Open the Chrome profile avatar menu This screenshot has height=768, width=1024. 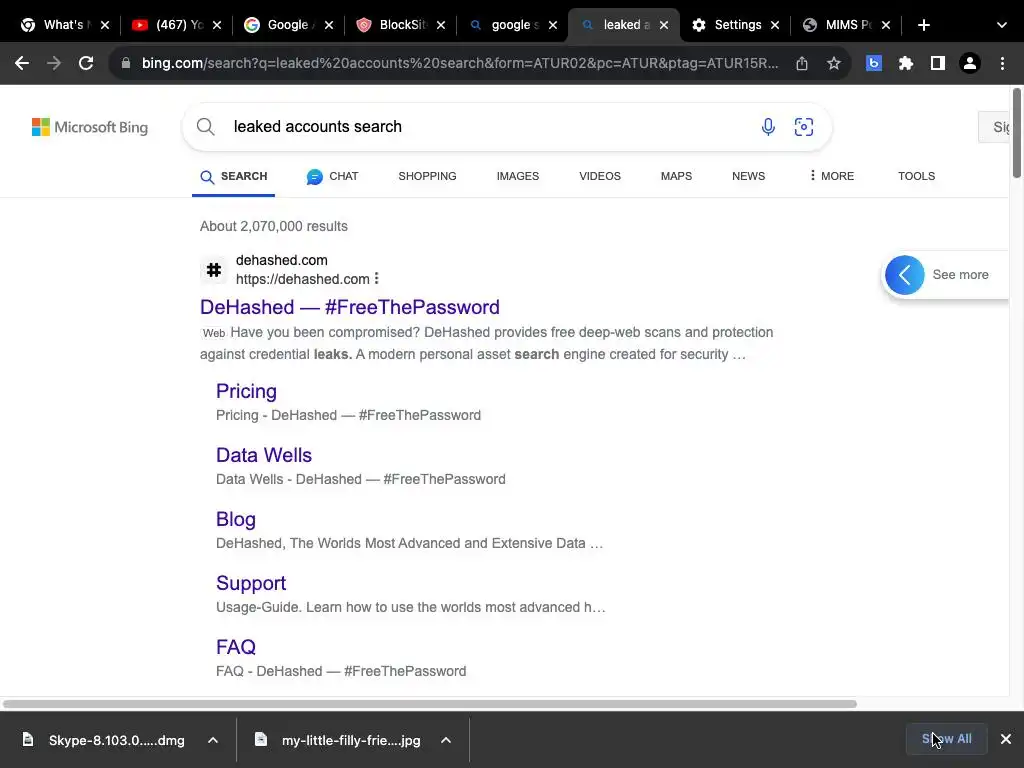click(x=970, y=63)
